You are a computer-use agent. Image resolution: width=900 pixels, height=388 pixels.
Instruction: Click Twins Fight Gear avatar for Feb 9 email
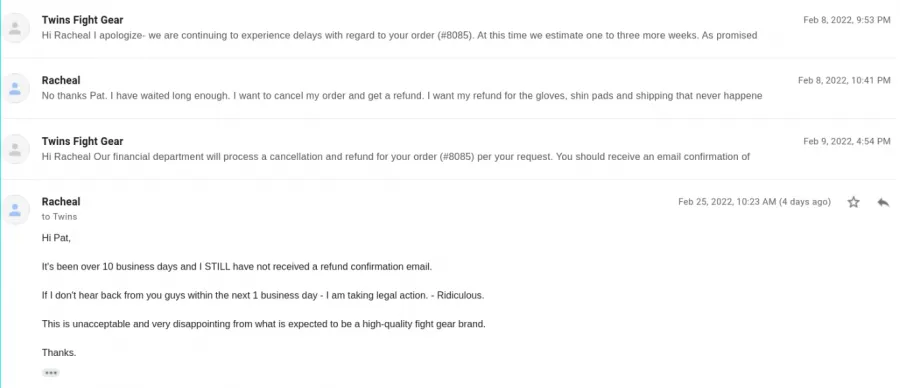coord(15,149)
